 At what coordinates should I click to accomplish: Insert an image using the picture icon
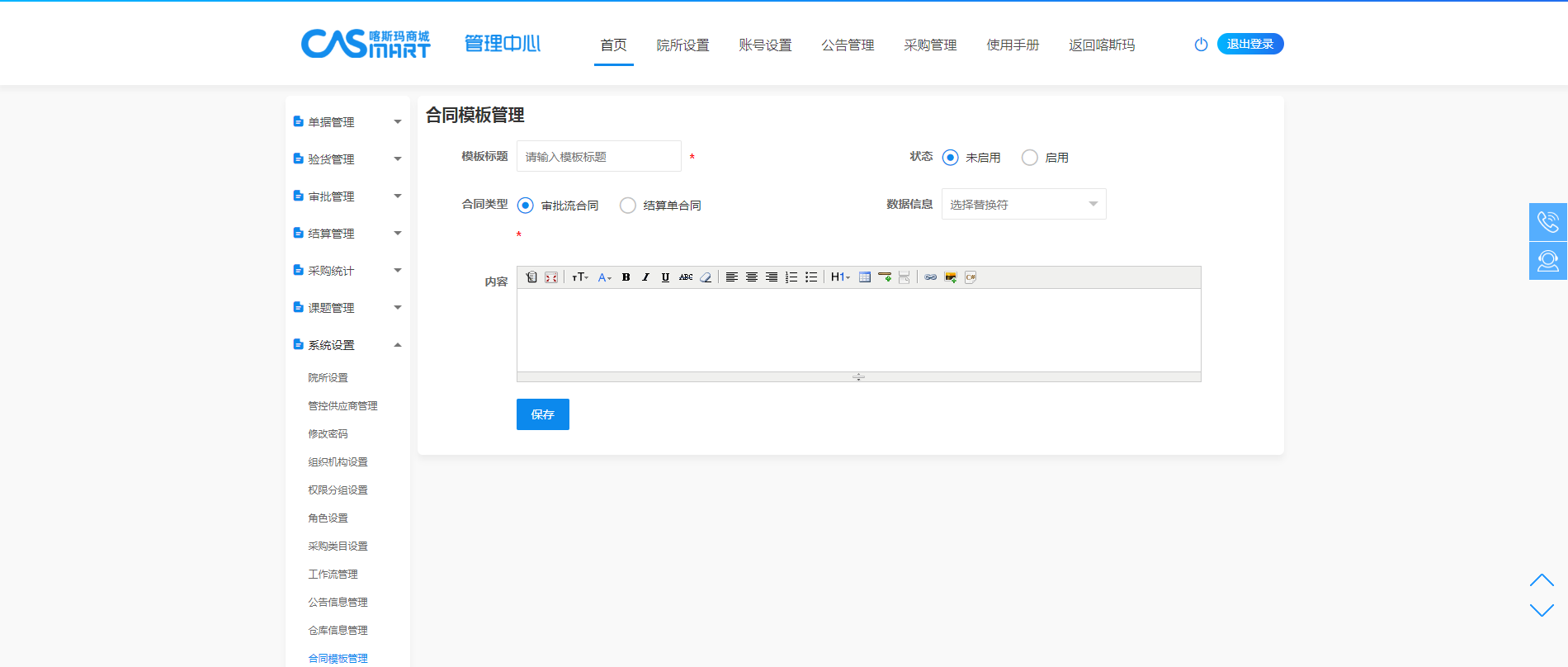point(950,277)
